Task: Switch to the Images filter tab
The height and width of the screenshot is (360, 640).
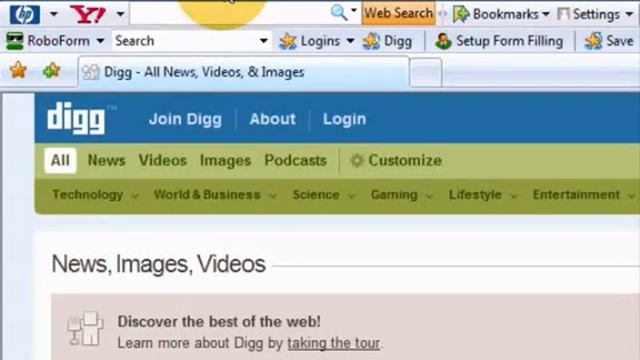Action: click(x=225, y=161)
